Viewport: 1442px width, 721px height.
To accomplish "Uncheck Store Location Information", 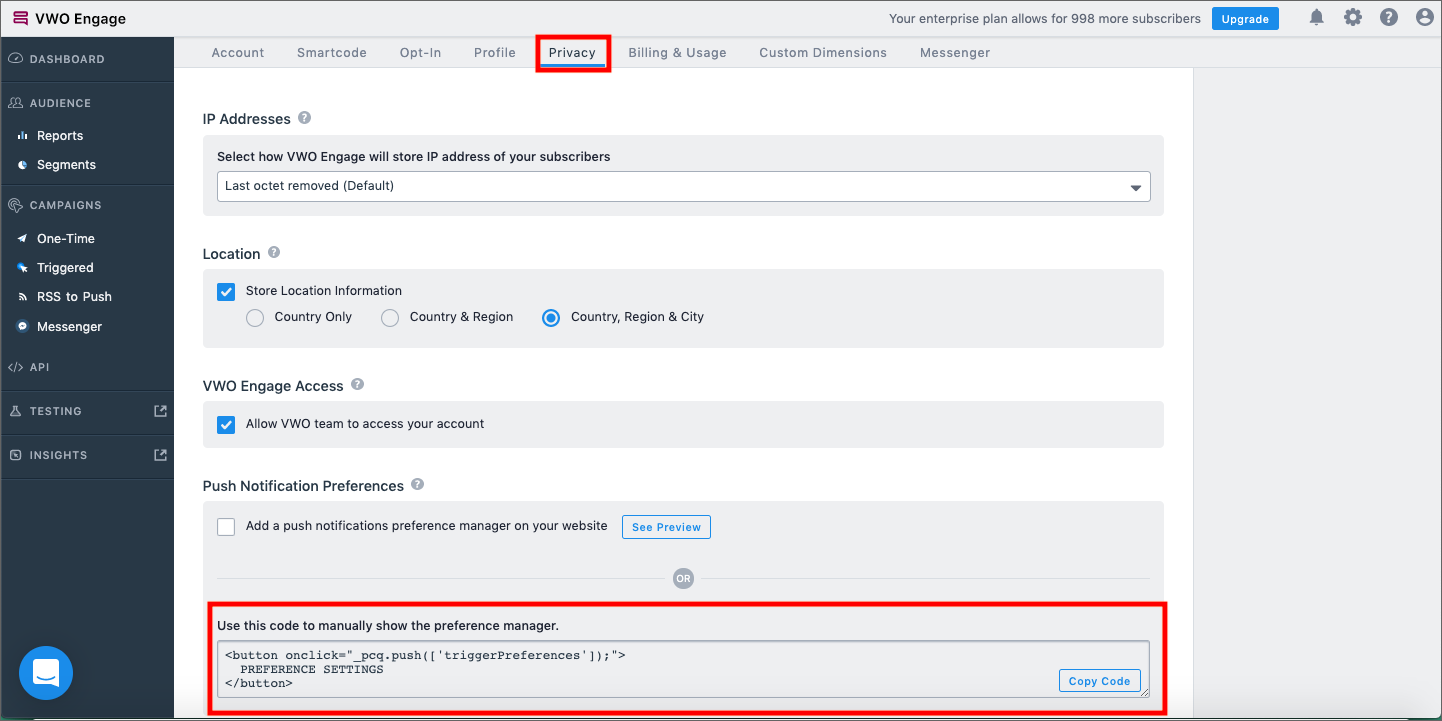I will (226, 291).
